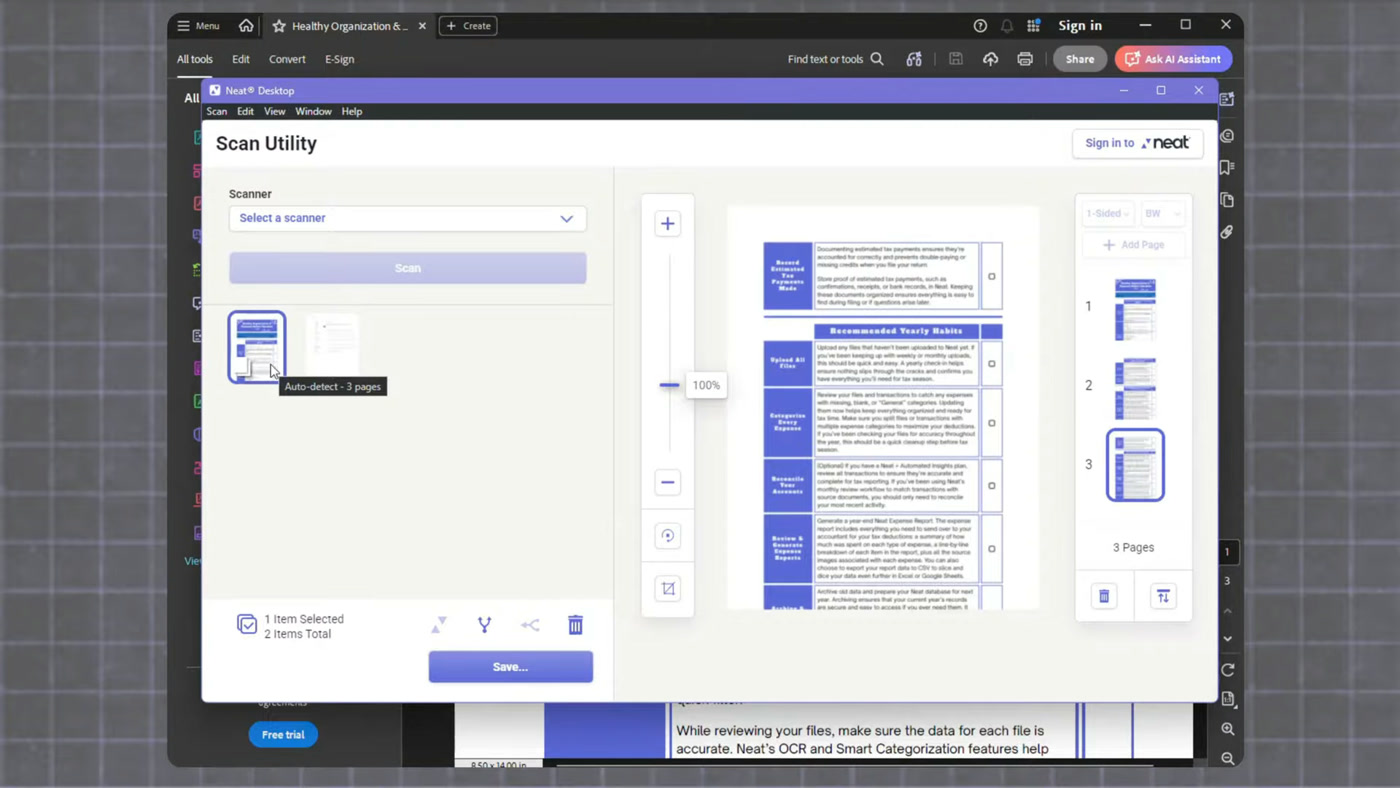This screenshot has width=1400, height=788.
Task: Click Acrobat's Share button
Action: point(1080,59)
